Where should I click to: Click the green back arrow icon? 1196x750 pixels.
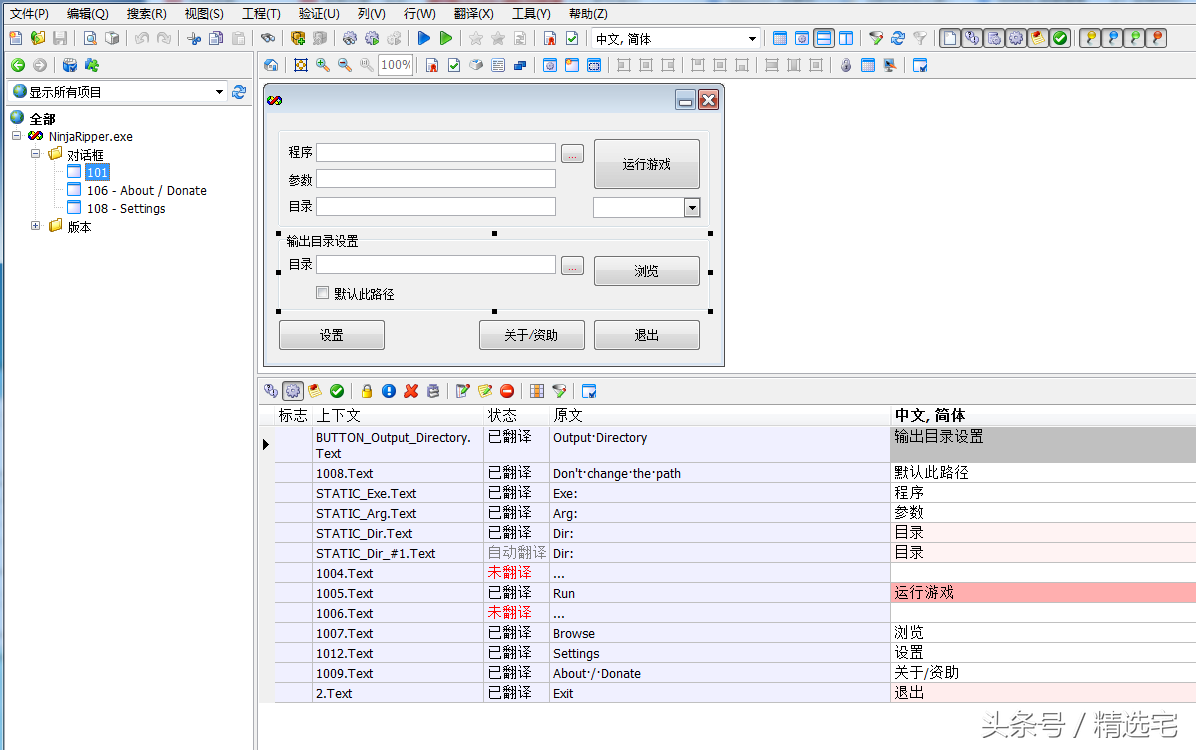(x=17, y=65)
